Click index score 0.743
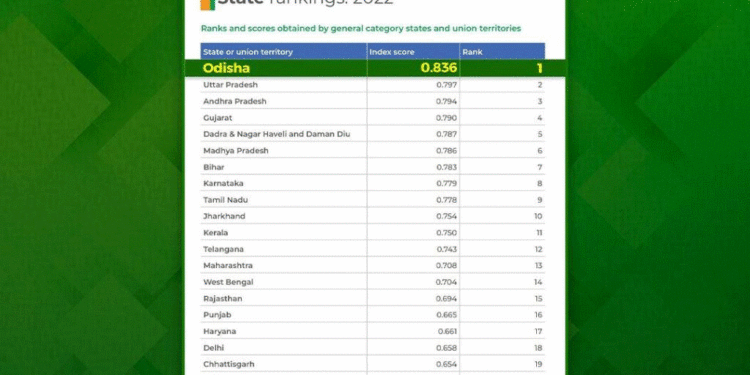 [x=446, y=249]
